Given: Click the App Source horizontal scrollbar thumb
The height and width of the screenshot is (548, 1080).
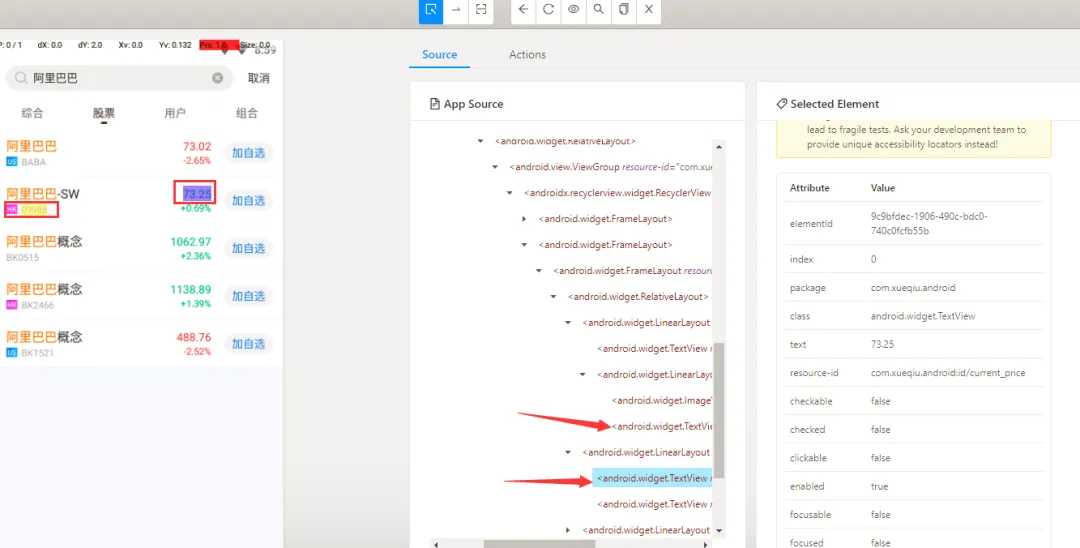Looking at the screenshot, I should pyautogui.click(x=539, y=544).
